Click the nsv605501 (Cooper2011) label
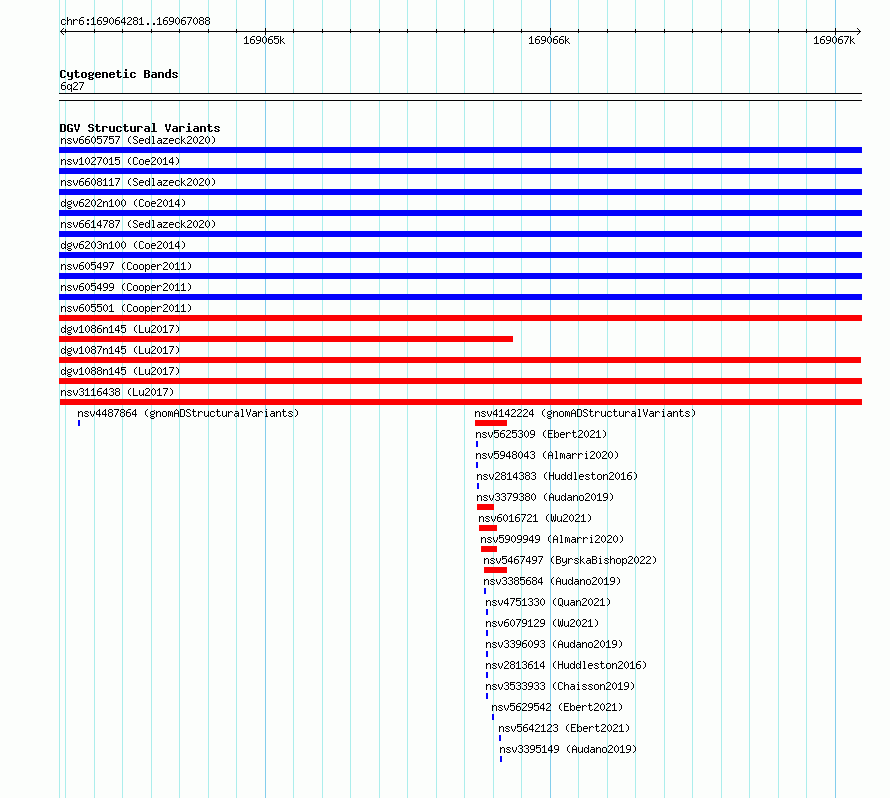 126,308
